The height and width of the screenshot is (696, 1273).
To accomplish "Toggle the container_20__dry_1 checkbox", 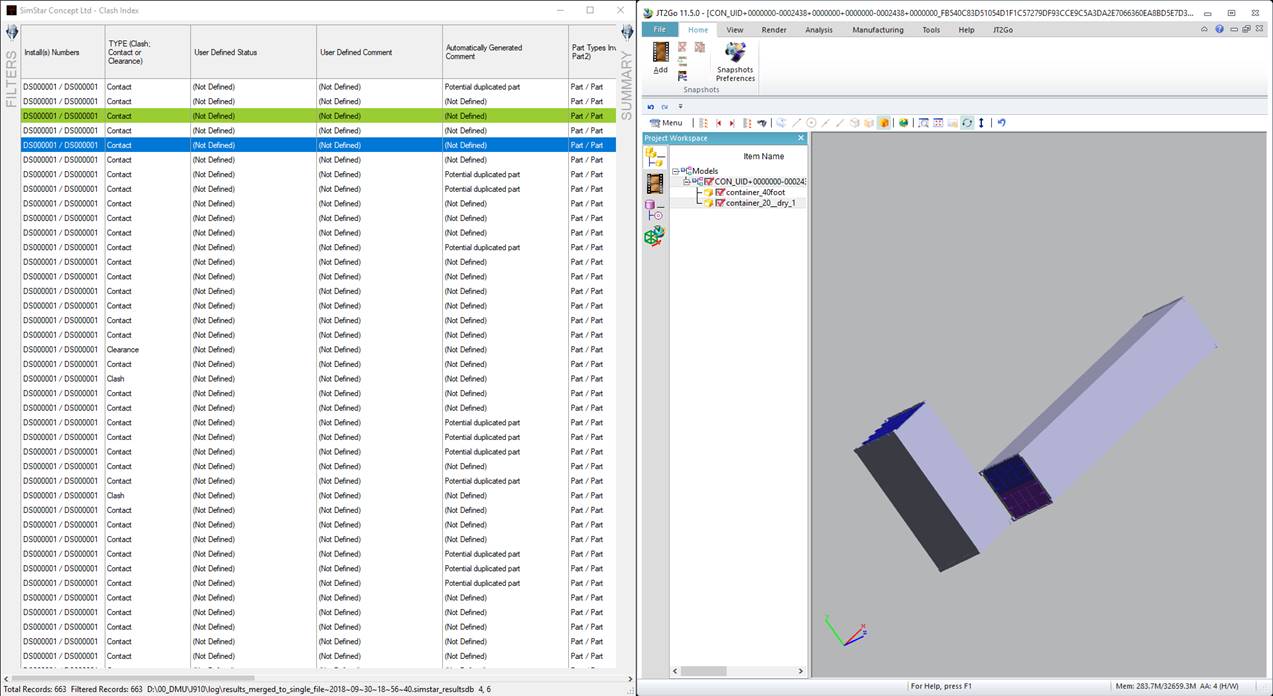I will (x=719, y=203).
